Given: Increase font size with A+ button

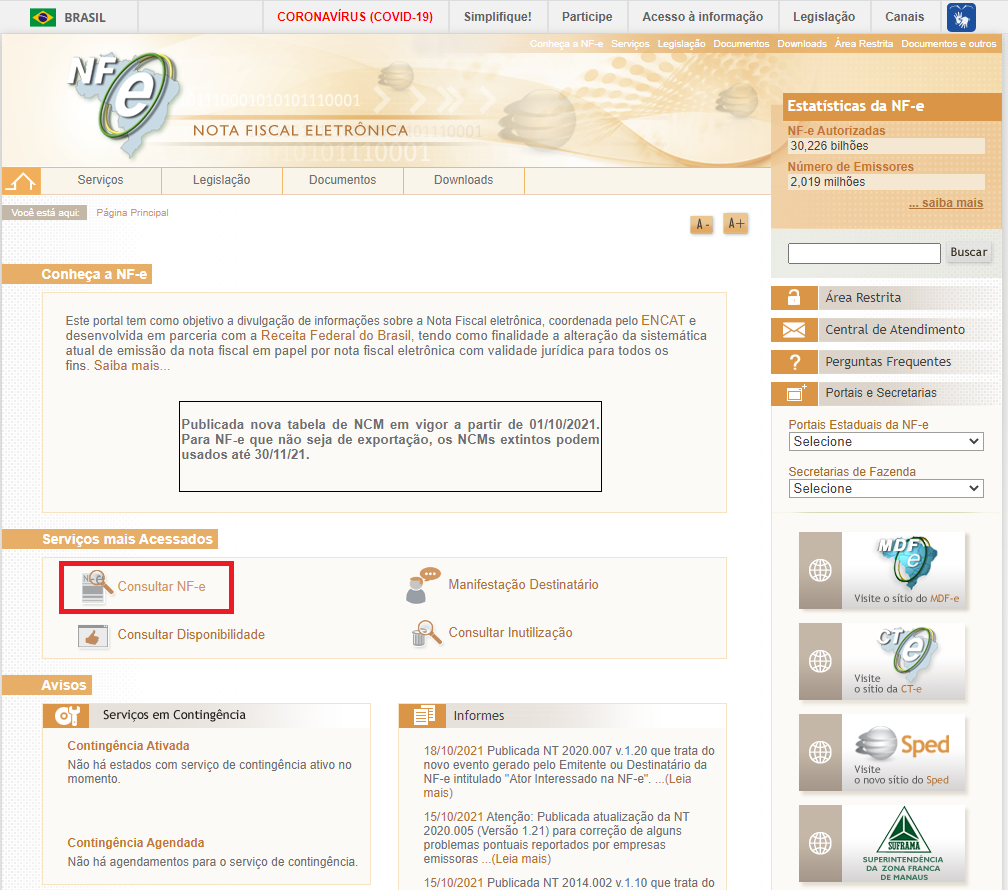Looking at the screenshot, I should click(x=736, y=223).
